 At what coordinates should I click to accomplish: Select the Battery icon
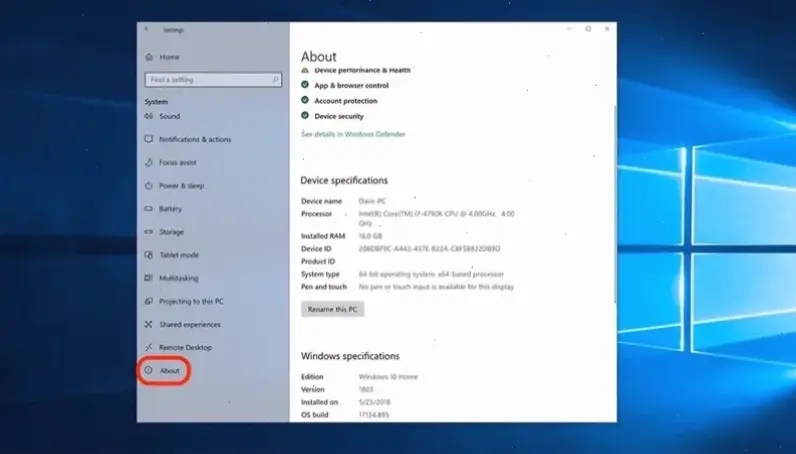point(148,209)
